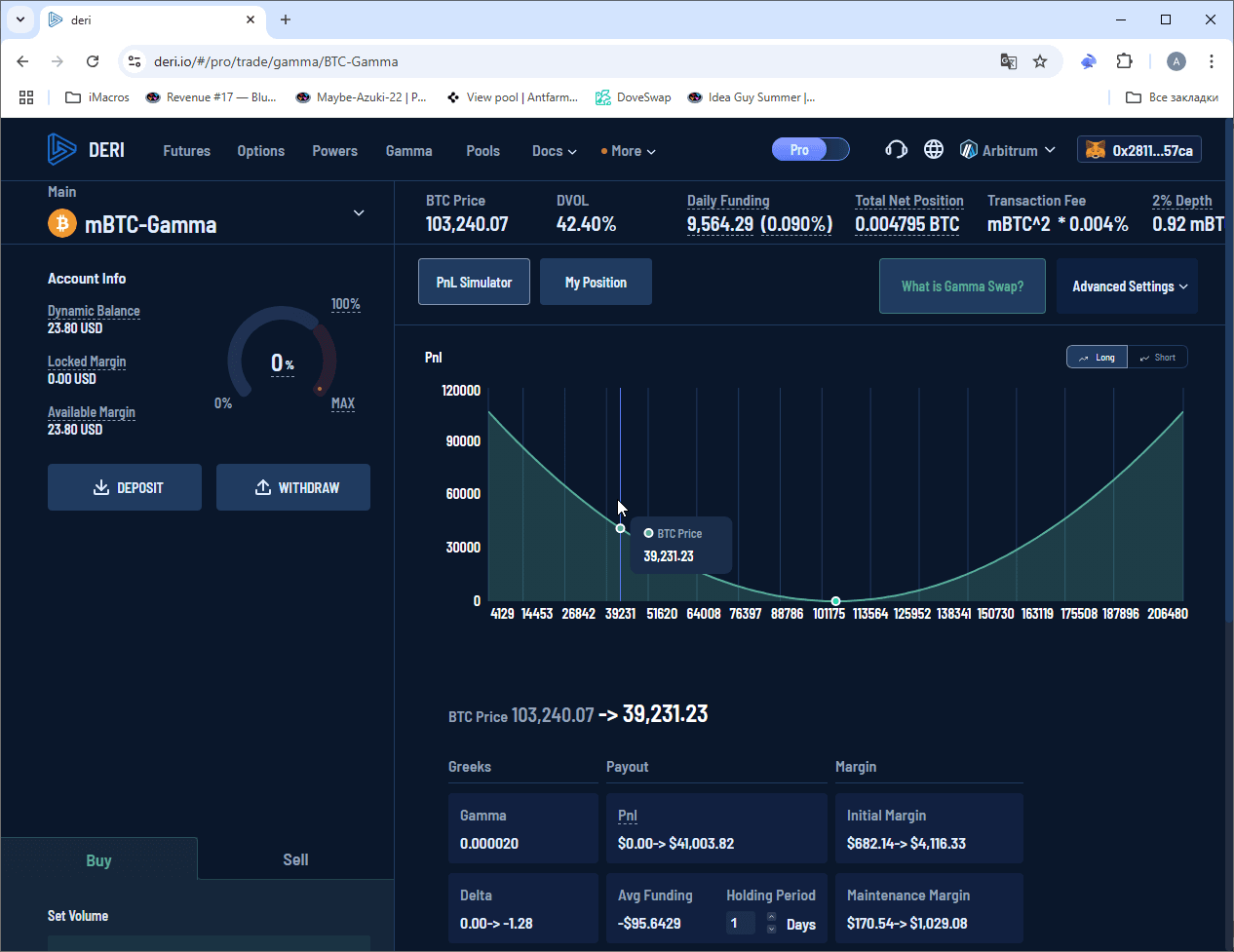Image resolution: width=1234 pixels, height=952 pixels.
Task: Click the Total Net Position label
Action: tap(909, 201)
